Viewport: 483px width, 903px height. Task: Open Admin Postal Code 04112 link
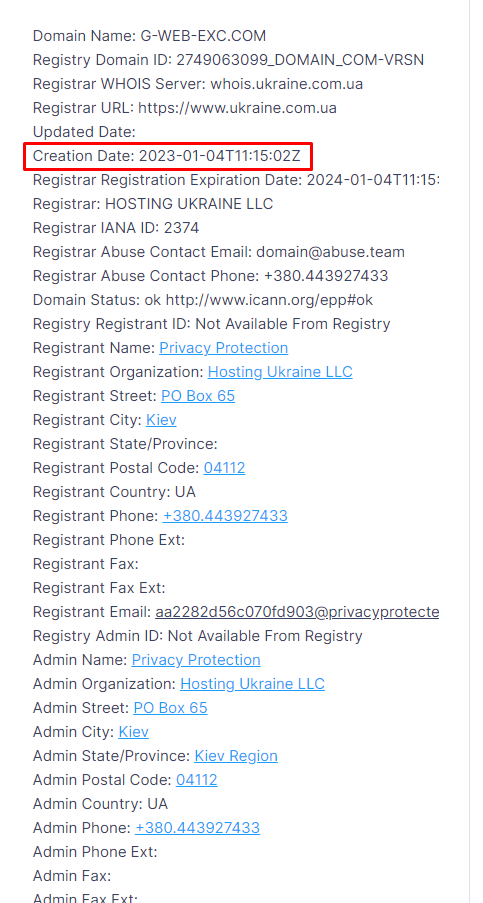point(197,780)
